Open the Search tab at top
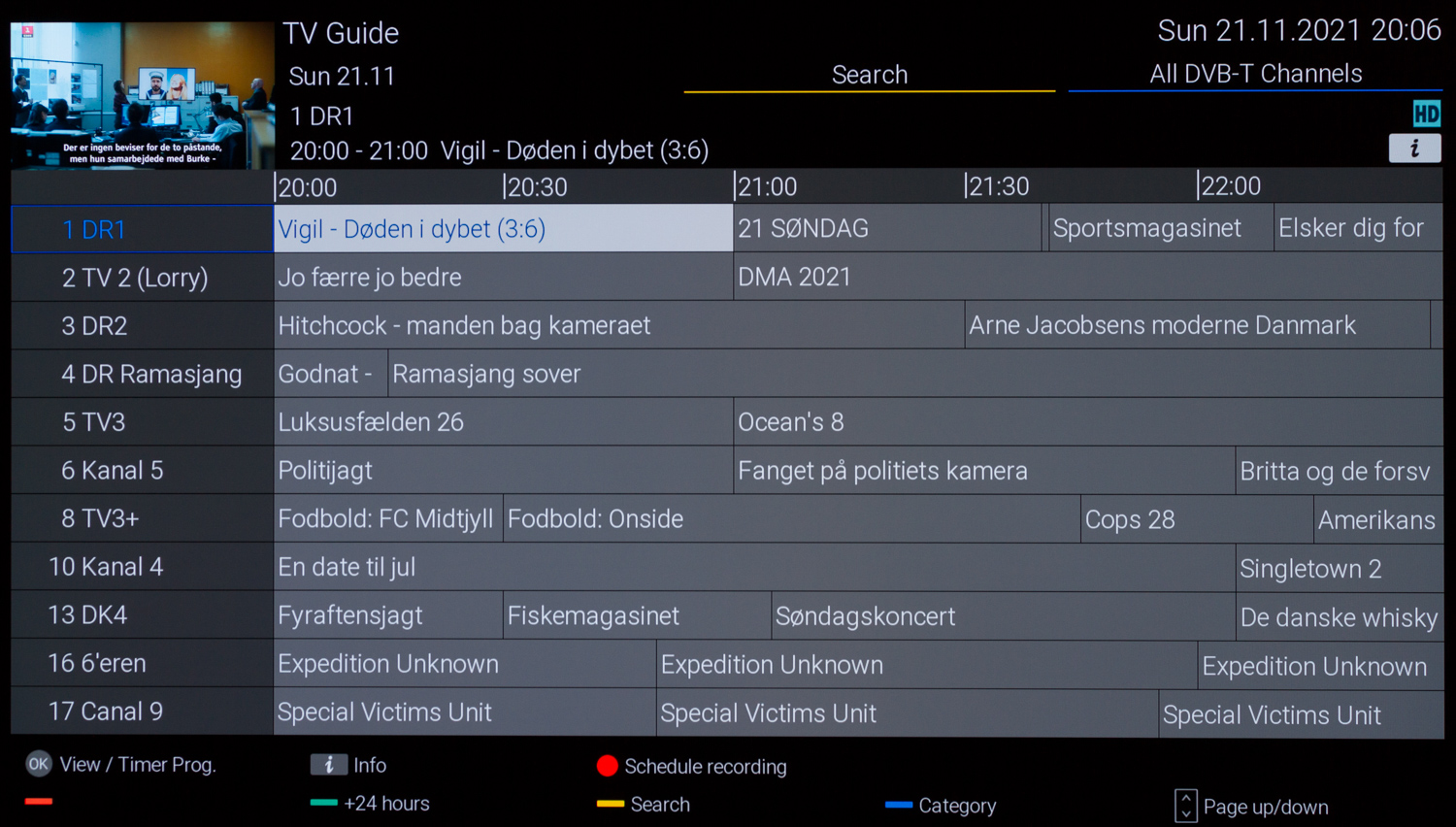 click(x=870, y=75)
